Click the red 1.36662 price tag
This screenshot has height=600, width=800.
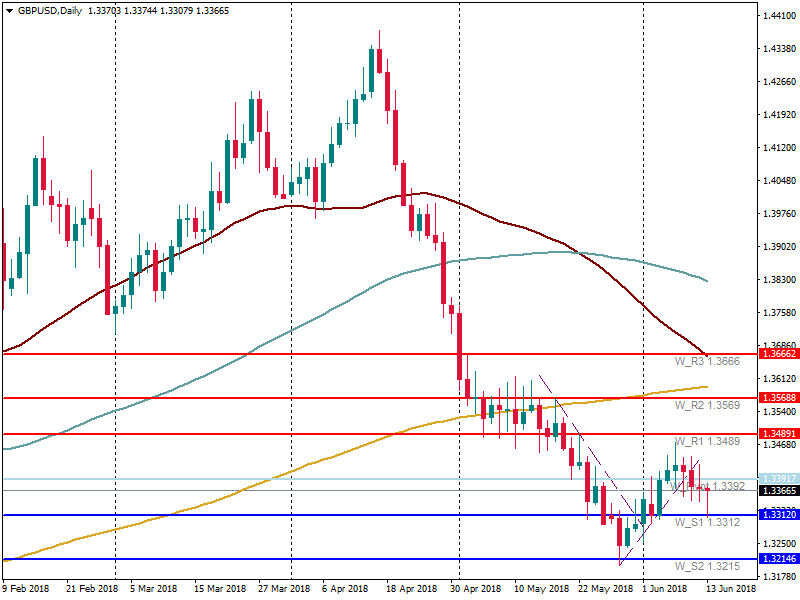[778, 354]
